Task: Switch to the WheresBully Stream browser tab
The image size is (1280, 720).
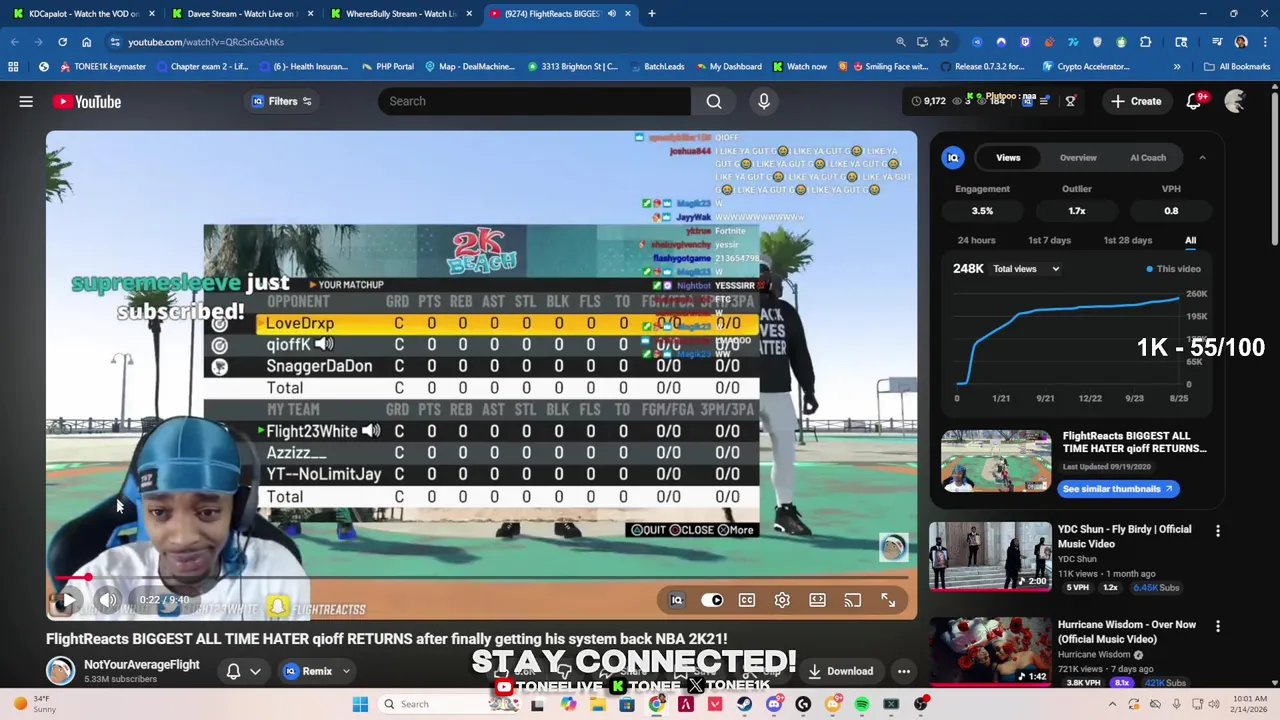Action: (400, 14)
